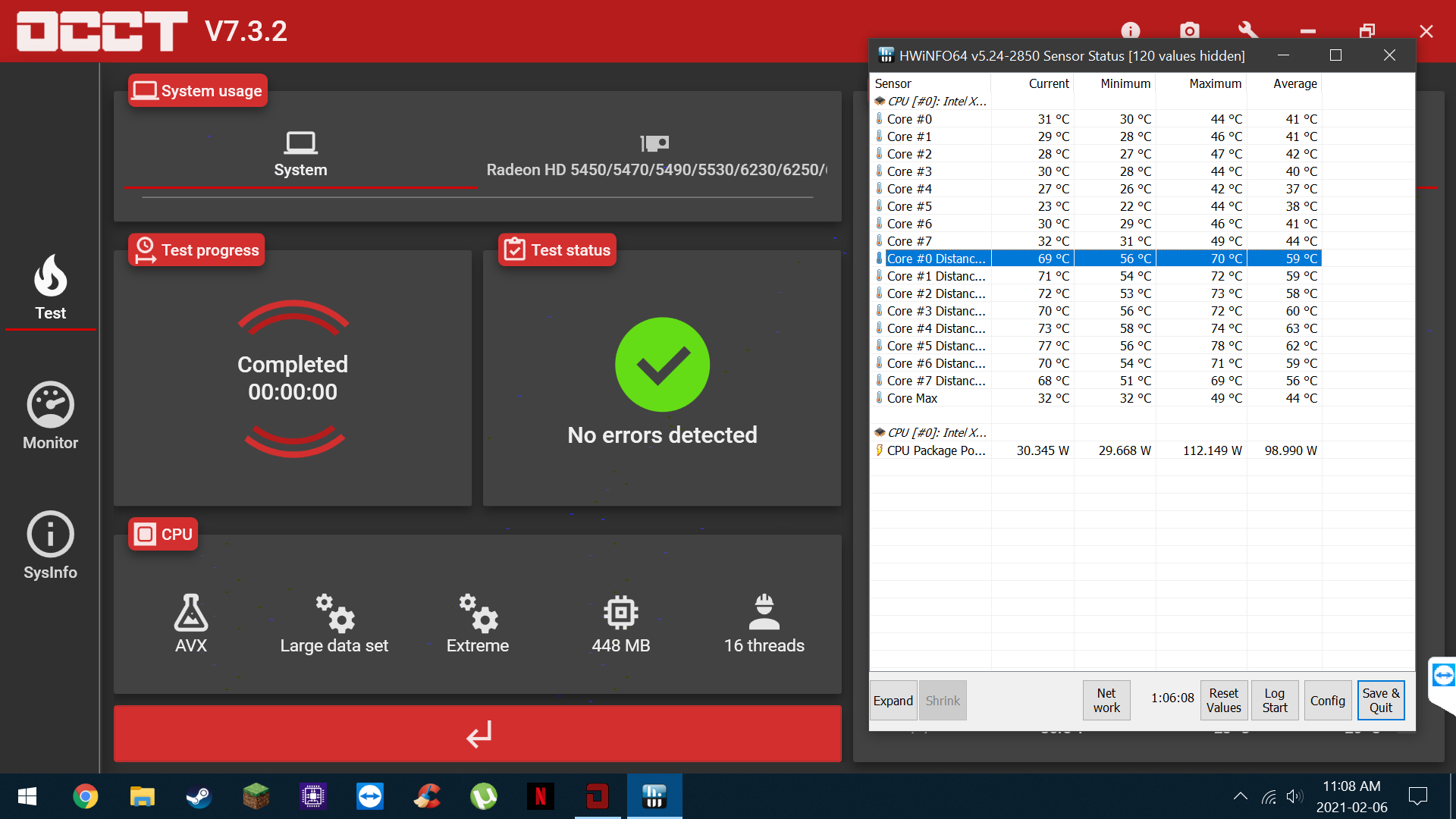Open Steam from the taskbar
This screenshot has width=1456, height=819.
[199, 796]
